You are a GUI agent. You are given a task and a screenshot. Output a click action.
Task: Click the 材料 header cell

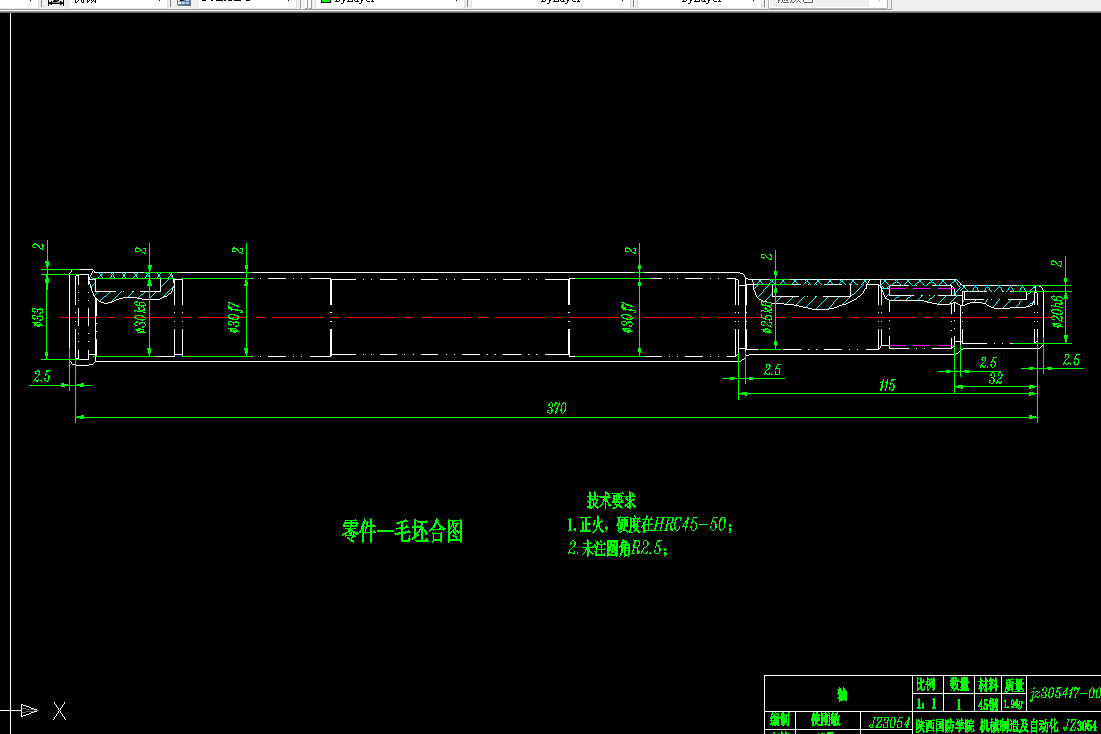[x=988, y=684]
